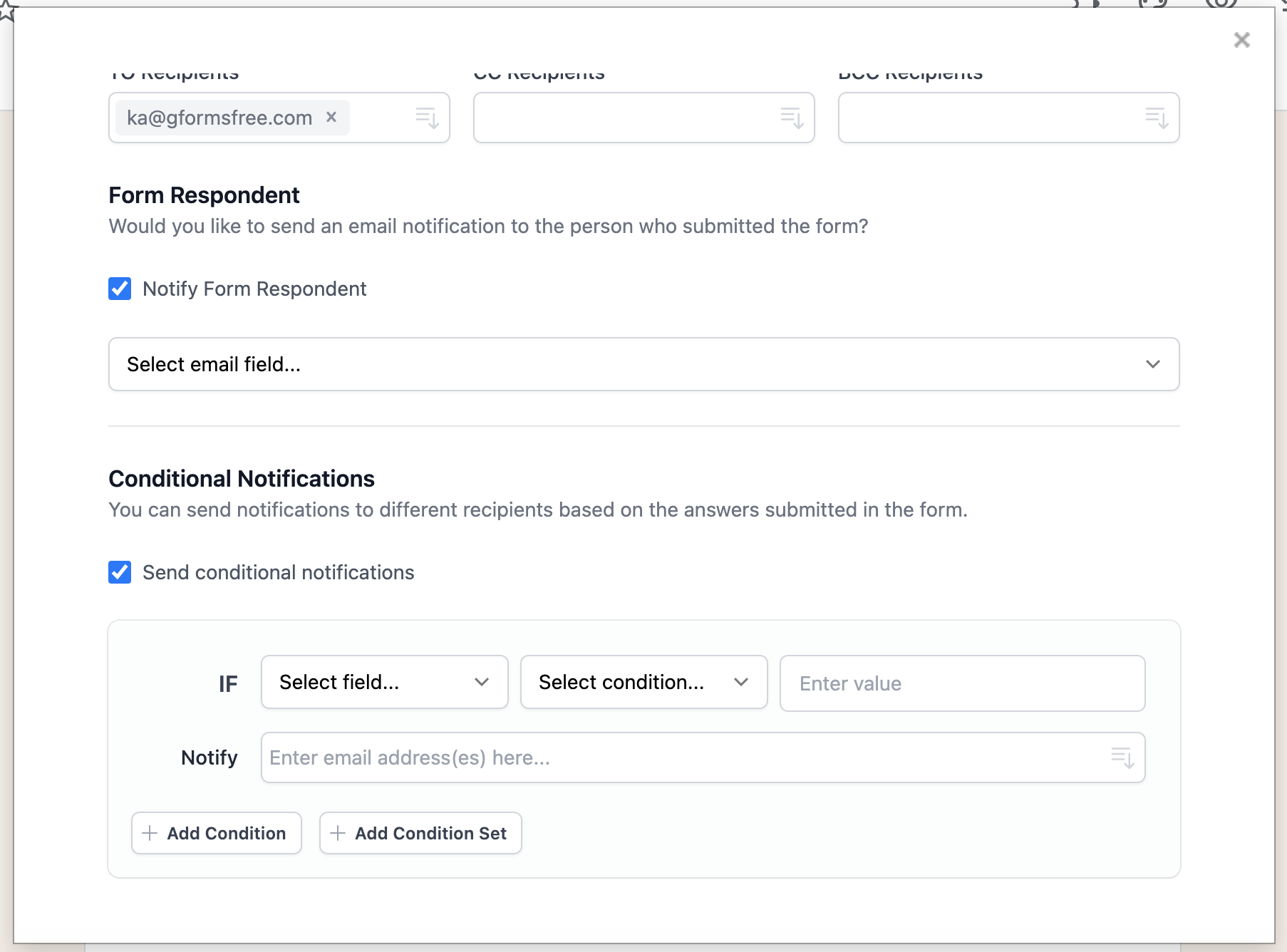Image resolution: width=1287 pixels, height=952 pixels.
Task: Open merge tags for CC Recipients field
Action: pyautogui.click(x=791, y=118)
